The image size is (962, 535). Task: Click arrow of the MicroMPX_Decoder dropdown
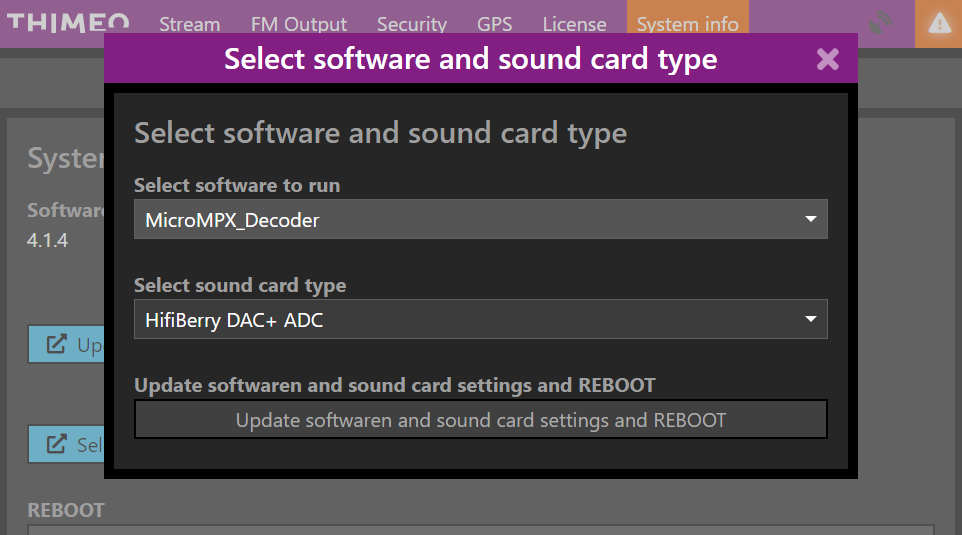coord(811,220)
